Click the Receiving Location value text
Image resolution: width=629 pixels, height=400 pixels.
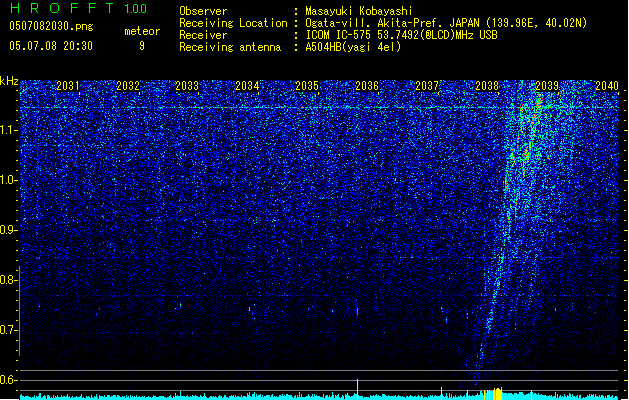446,23
